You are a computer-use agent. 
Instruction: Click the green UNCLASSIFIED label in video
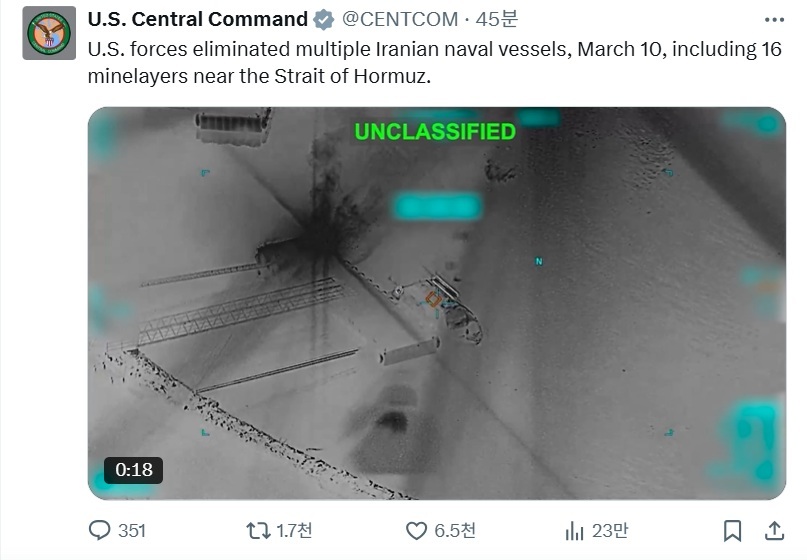(435, 132)
